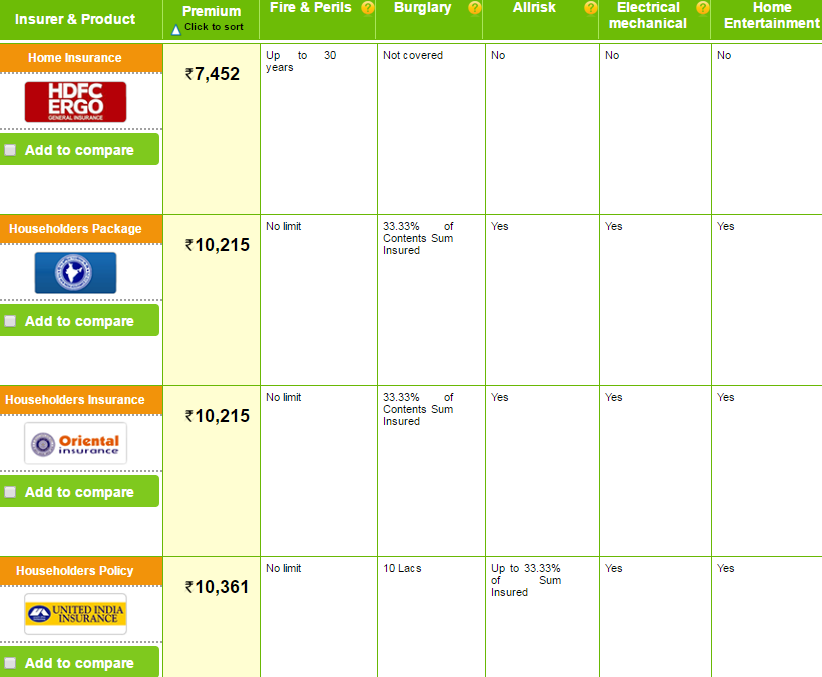Click '10 Lacs' burglary cell

point(402,568)
